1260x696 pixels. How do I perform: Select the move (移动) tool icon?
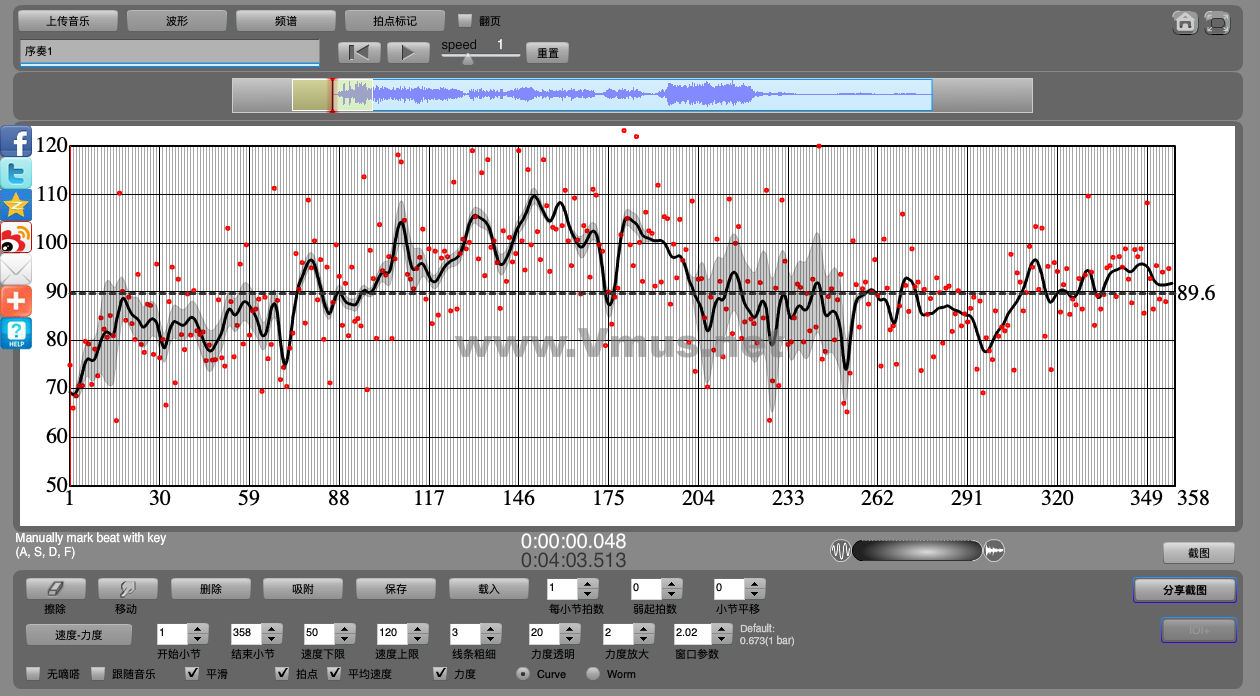[126, 589]
